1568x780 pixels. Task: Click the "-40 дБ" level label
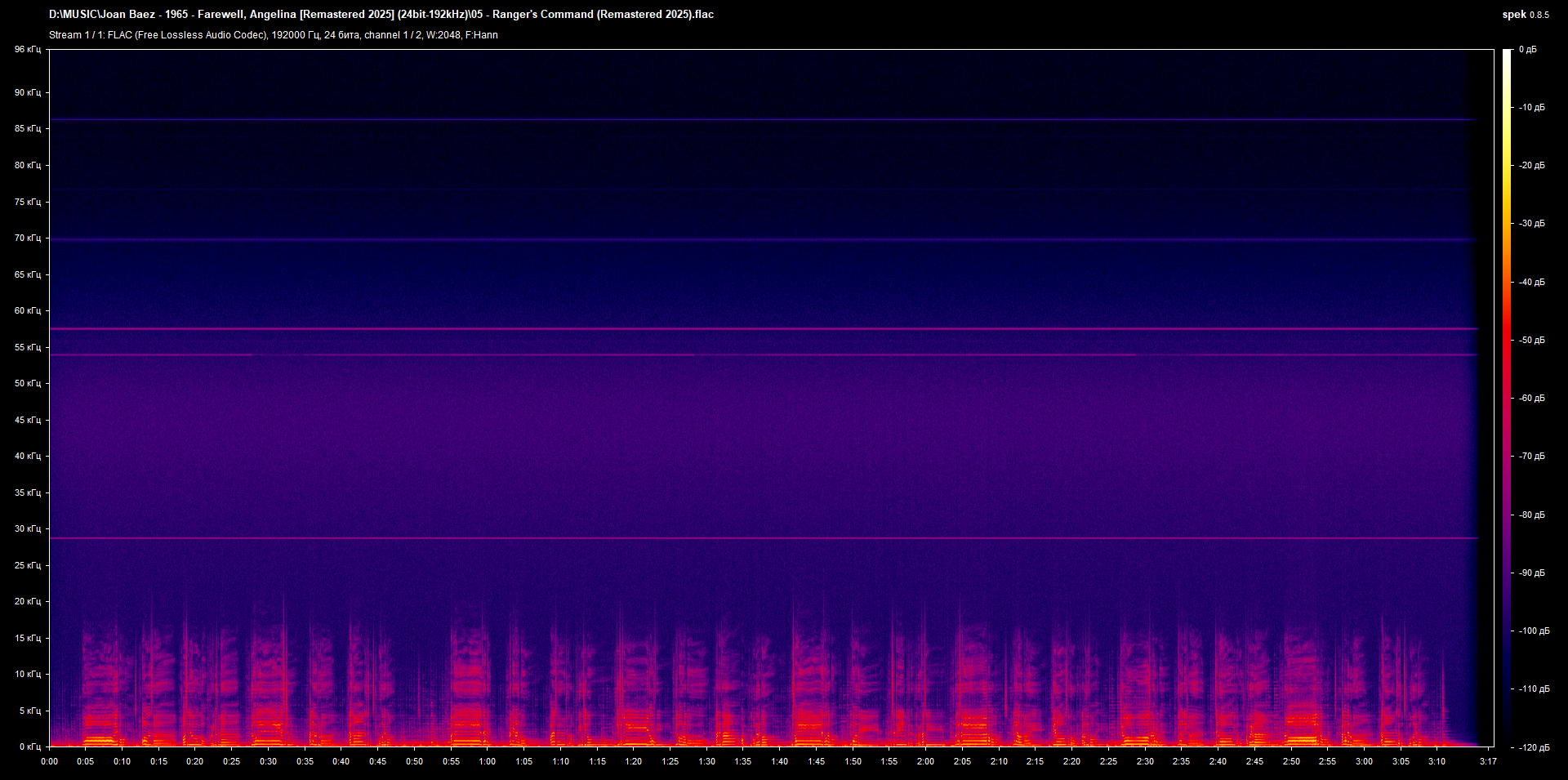[x=1531, y=283]
